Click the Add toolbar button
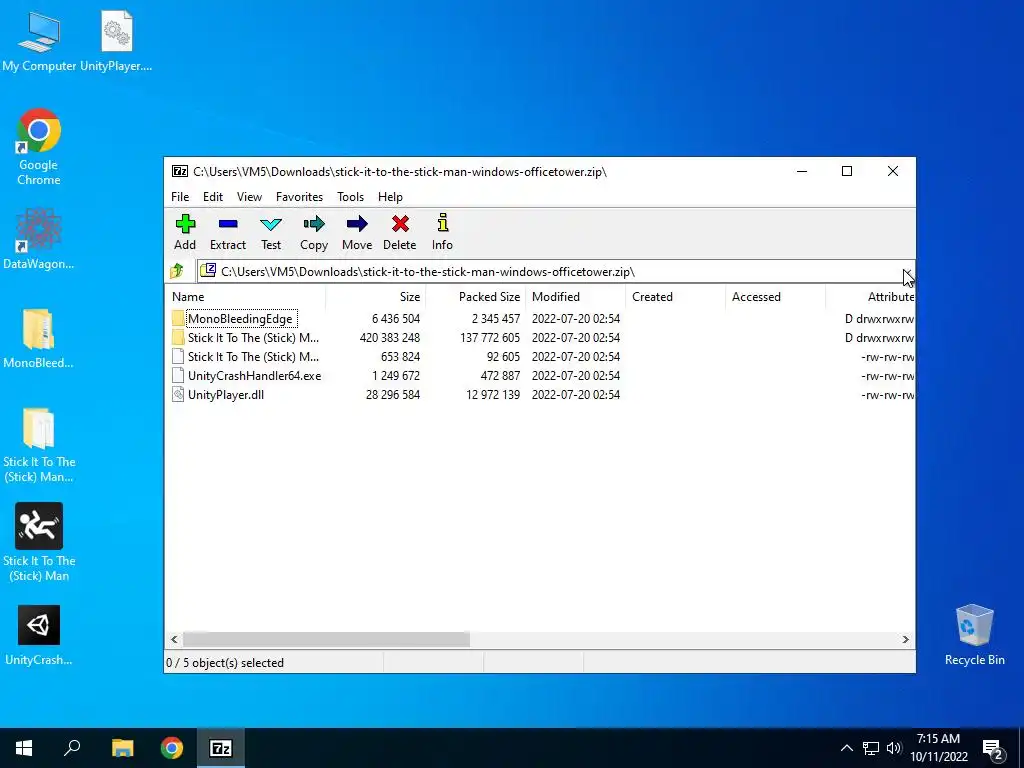The image size is (1024, 768). (x=185, y=232)
